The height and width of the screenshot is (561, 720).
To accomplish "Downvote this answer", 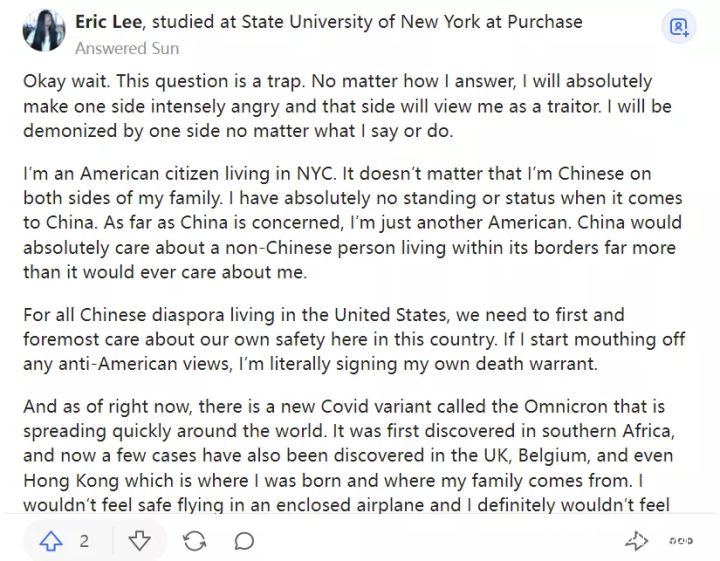I will tap(140, 541).
